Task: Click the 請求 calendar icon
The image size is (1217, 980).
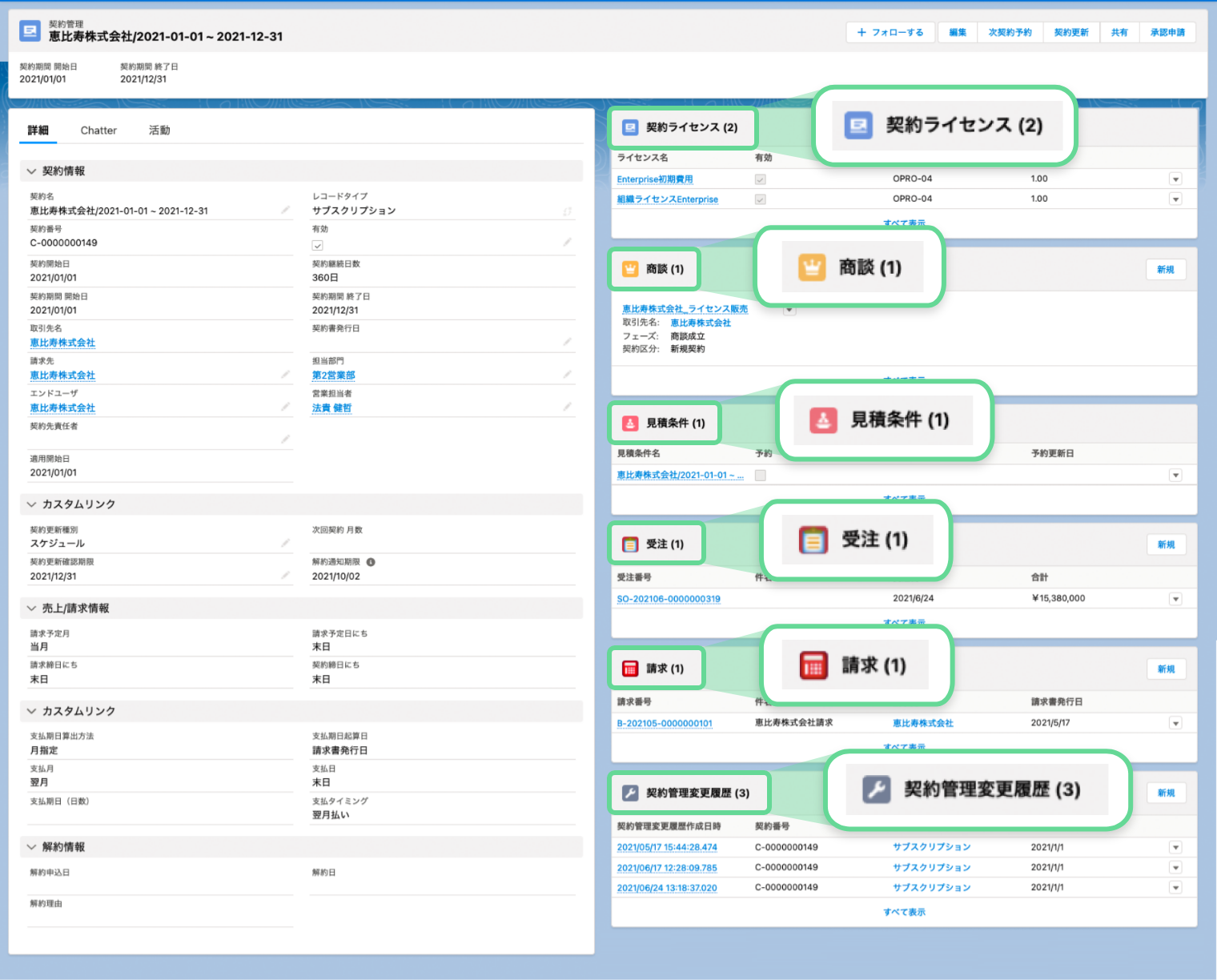Action: coord(630,669)
